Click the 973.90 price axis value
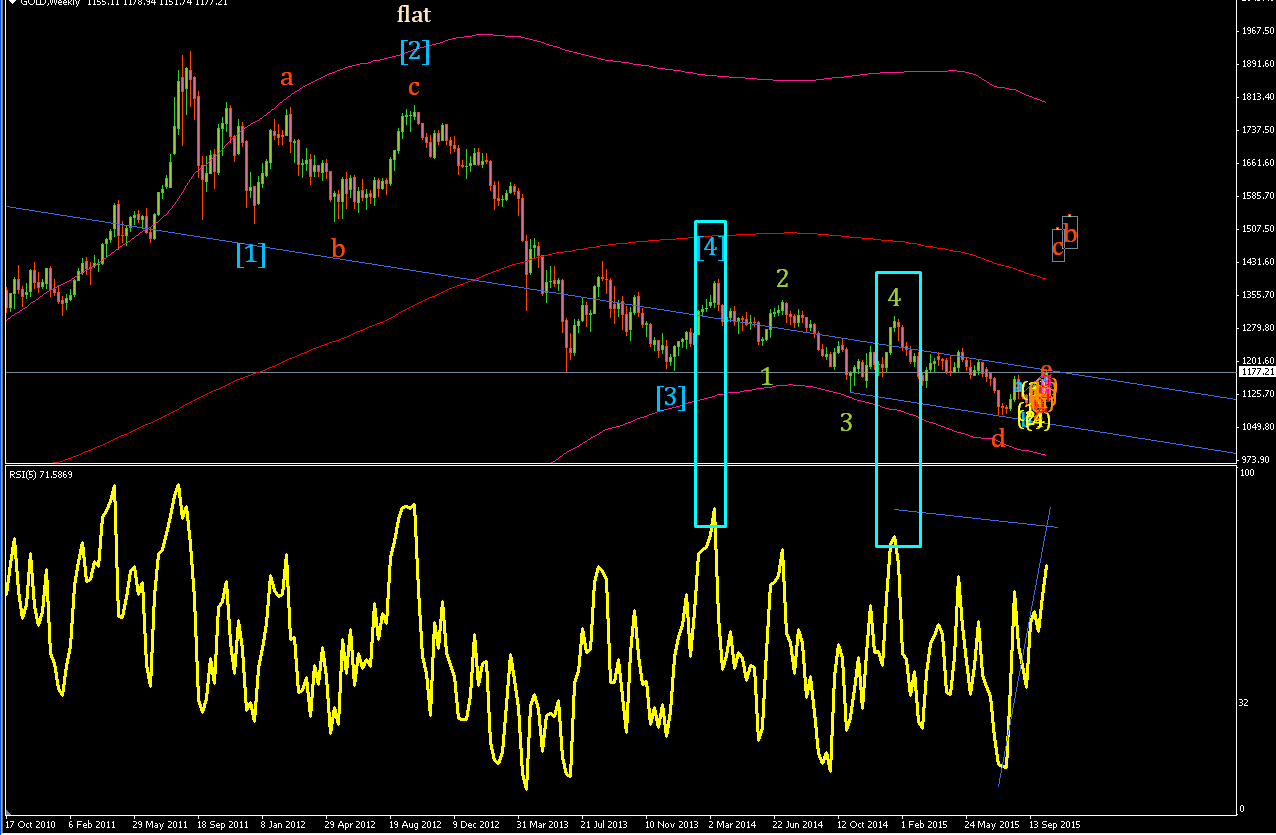The image size is (1276, 835). [1256, 460]
